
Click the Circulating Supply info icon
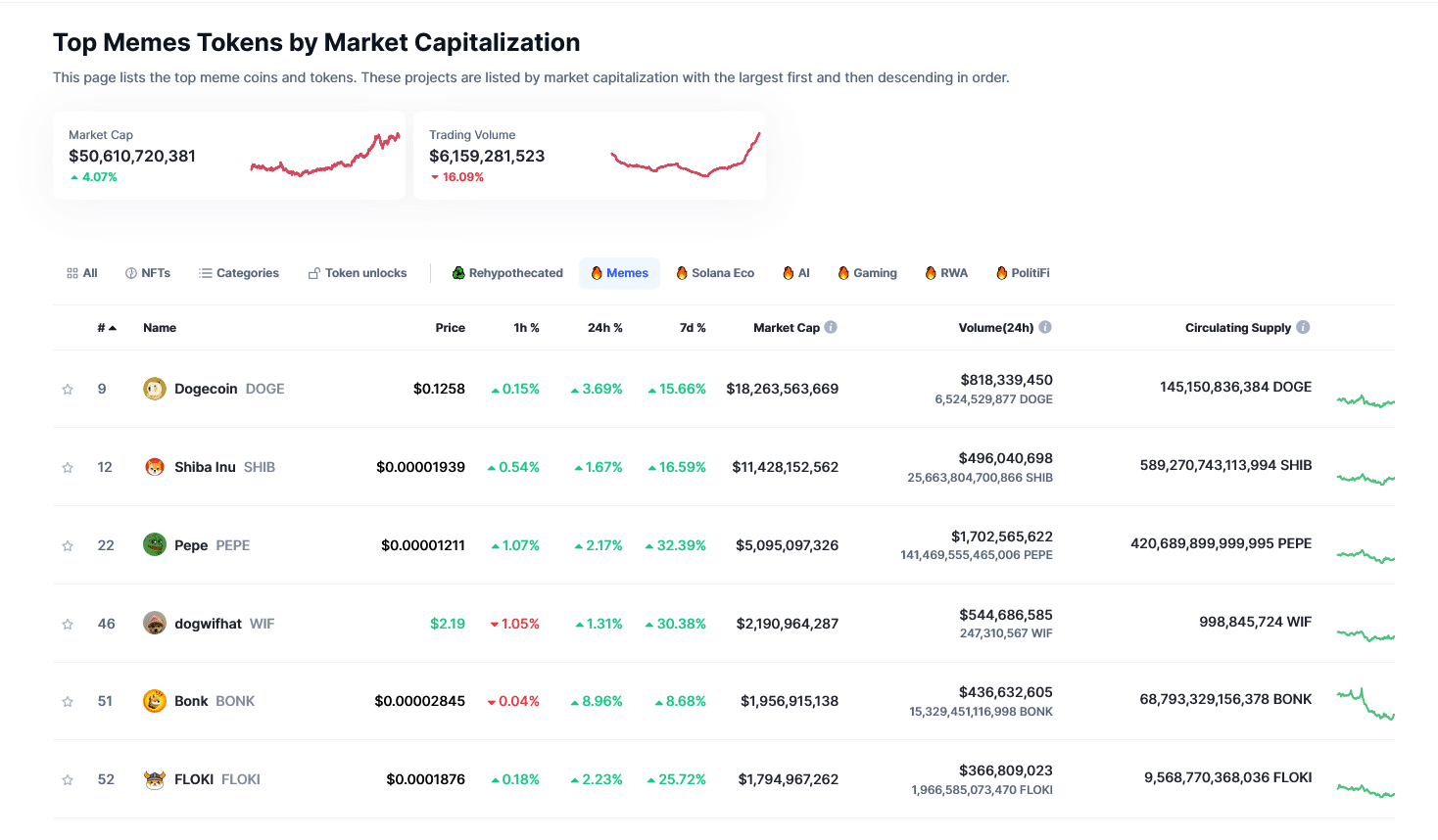(x=1303, y=327)
